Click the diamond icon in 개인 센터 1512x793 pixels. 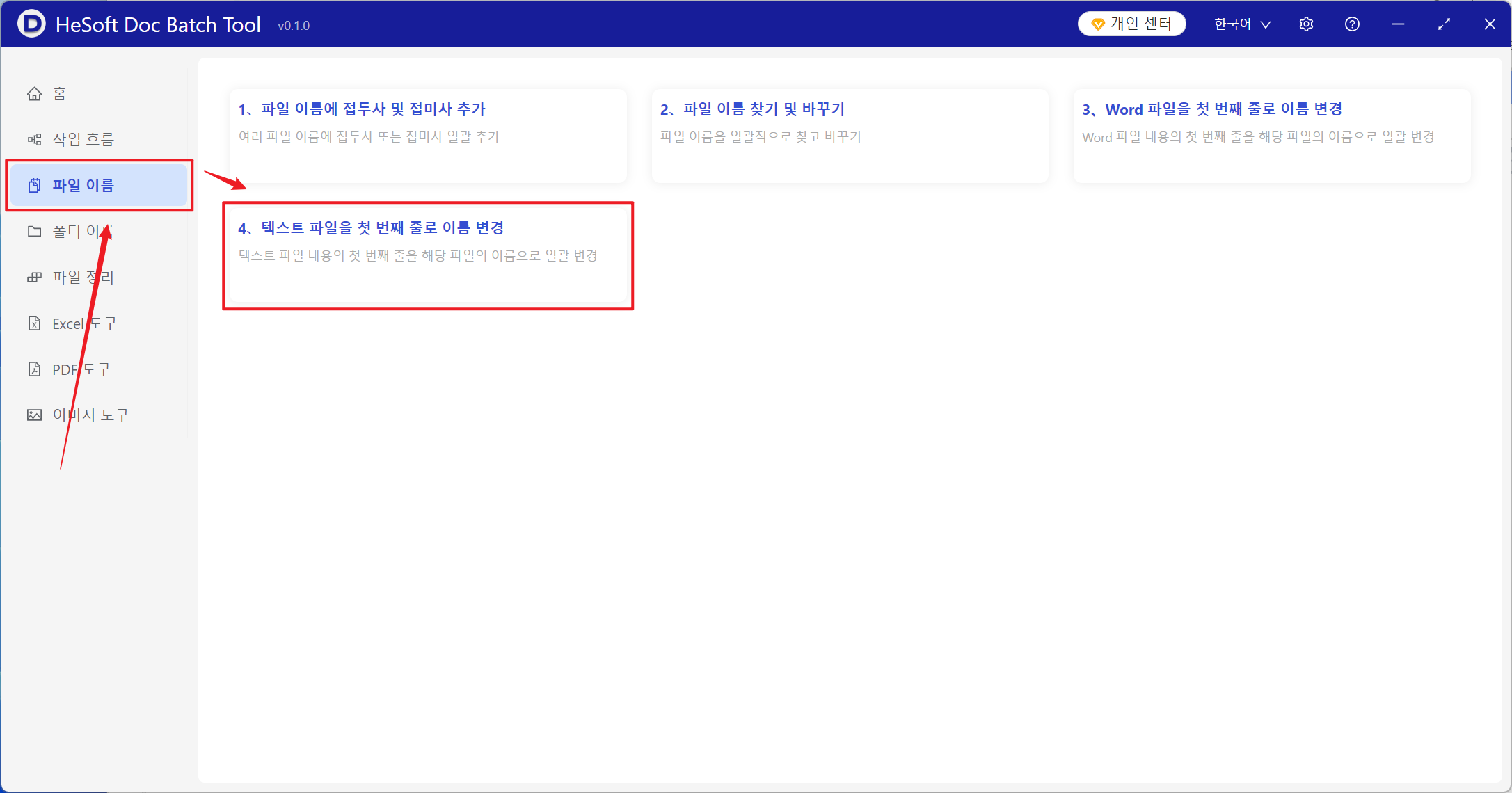[x=1098, y=24]
